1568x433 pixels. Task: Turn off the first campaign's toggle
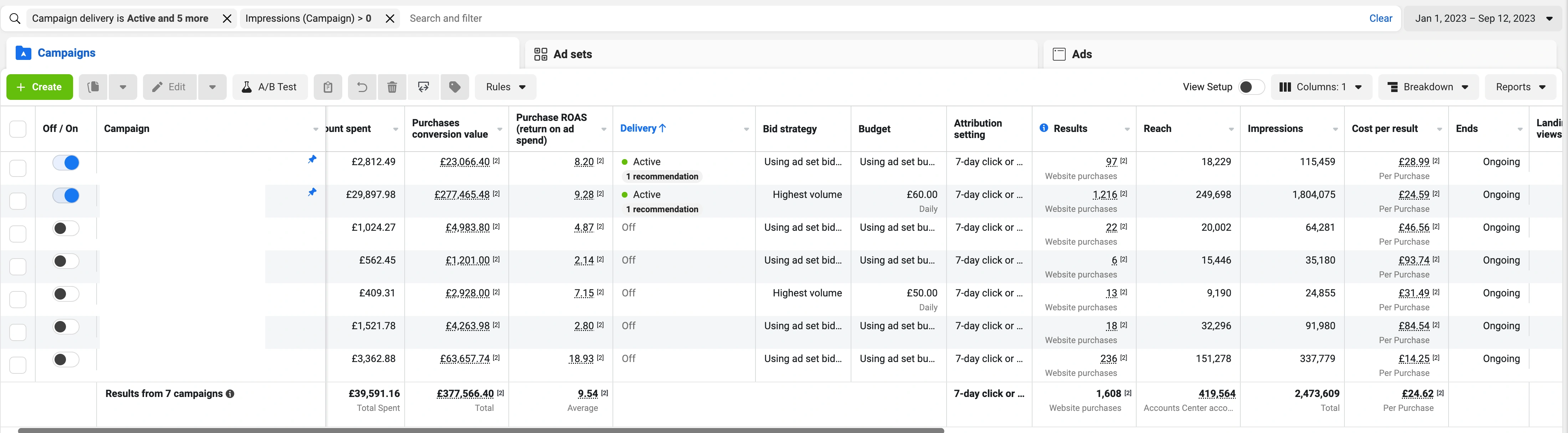tap(66, 163)
